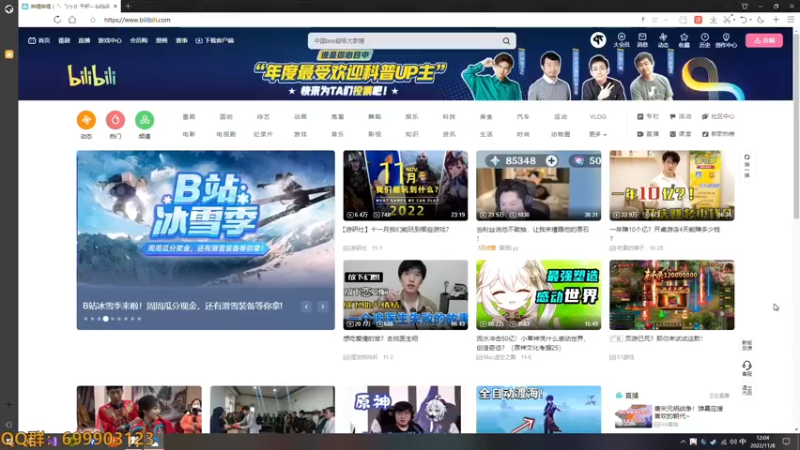This screenshot has width=800, height=450.
Task: Open the 11月 2022 games video thumbnail
Action: click(405, 185)
